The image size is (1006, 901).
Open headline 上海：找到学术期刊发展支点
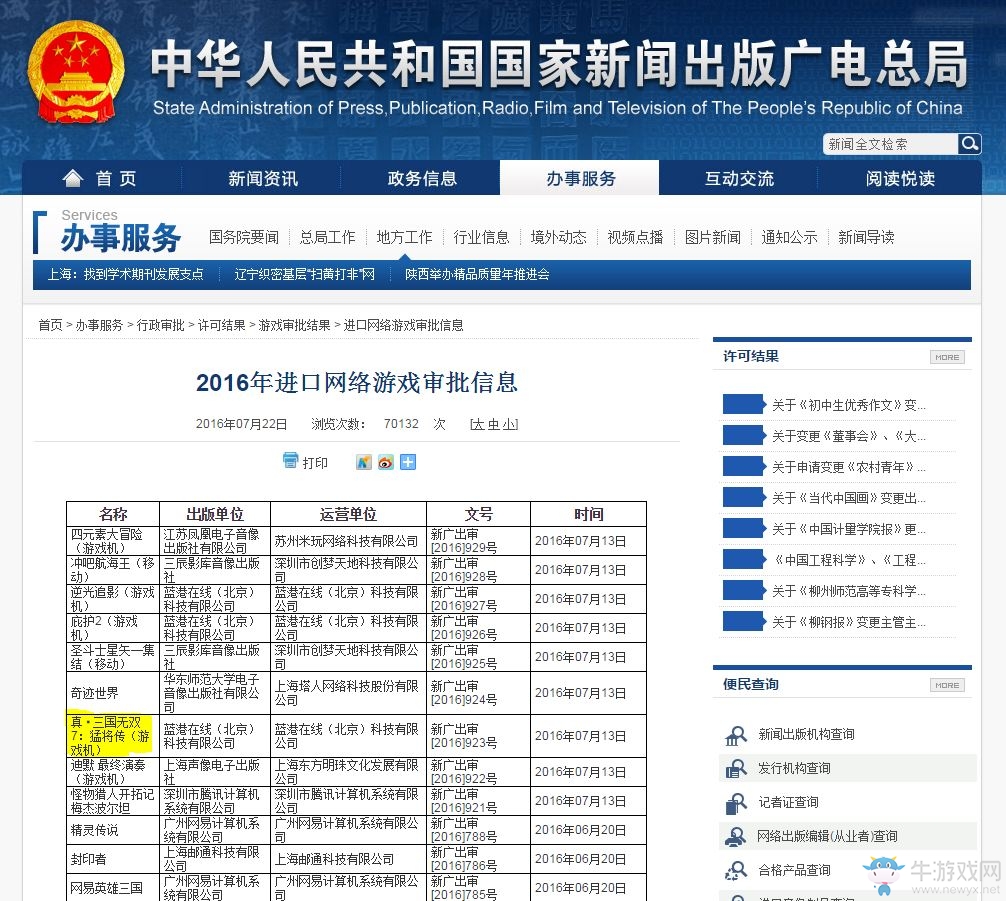pos(125,275)
